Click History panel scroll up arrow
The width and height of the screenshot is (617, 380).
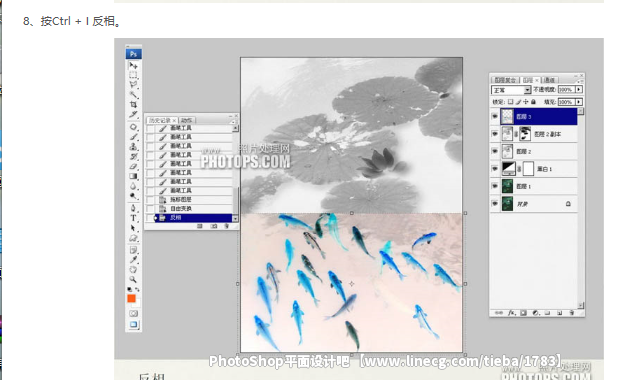coord(235,128)
